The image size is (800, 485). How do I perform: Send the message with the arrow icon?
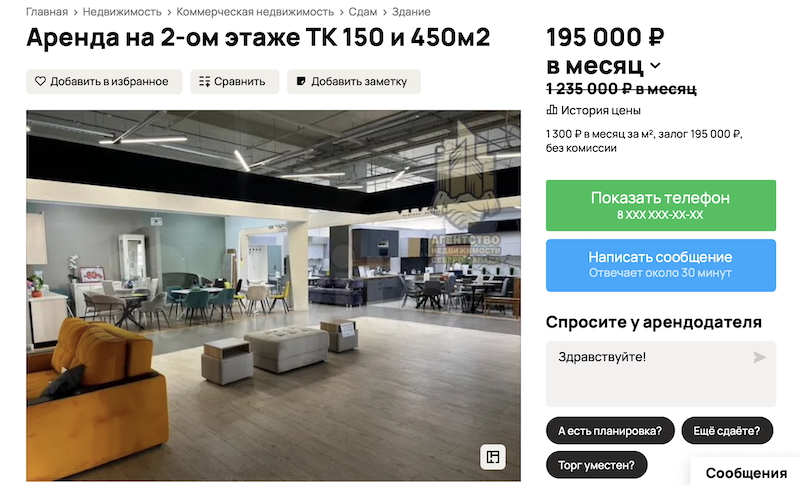(x=759, y=357)
